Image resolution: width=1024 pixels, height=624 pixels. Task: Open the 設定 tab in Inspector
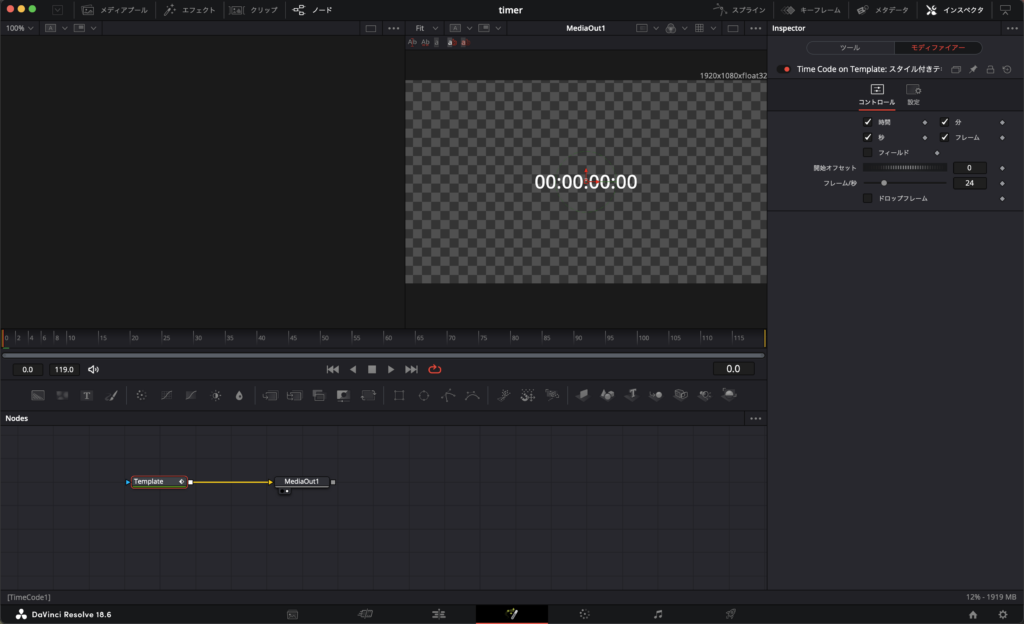tap(913, 94)
